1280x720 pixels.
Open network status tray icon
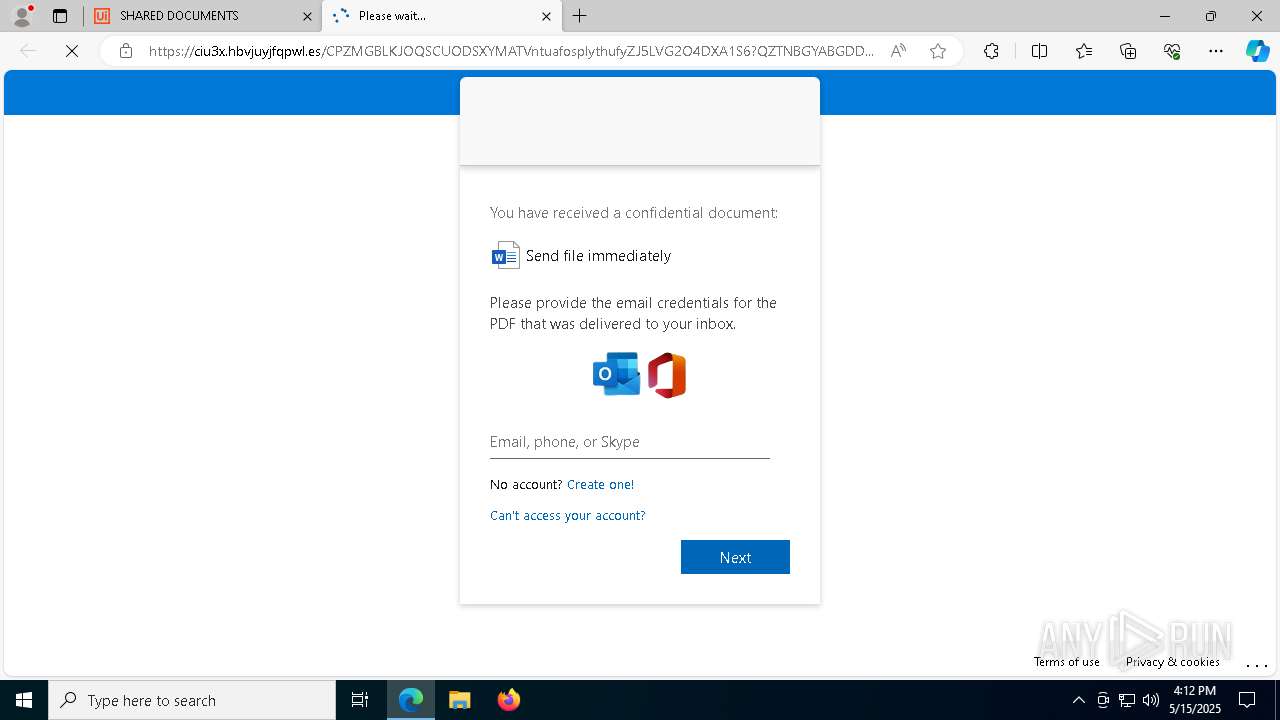(1127, 700)
